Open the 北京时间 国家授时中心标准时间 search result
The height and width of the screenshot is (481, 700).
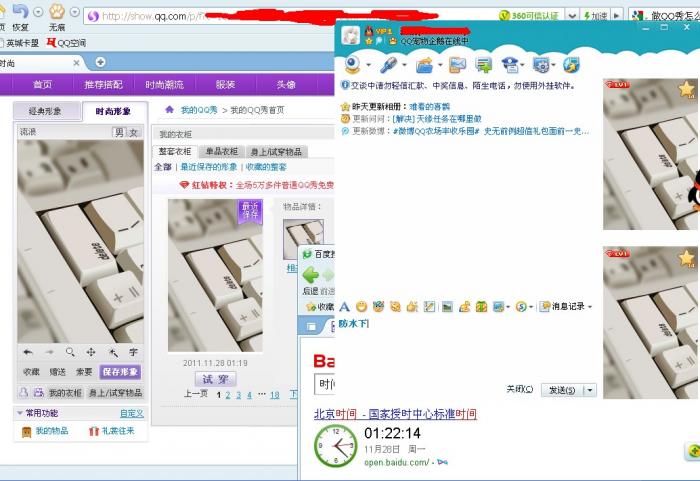(395, 414)
